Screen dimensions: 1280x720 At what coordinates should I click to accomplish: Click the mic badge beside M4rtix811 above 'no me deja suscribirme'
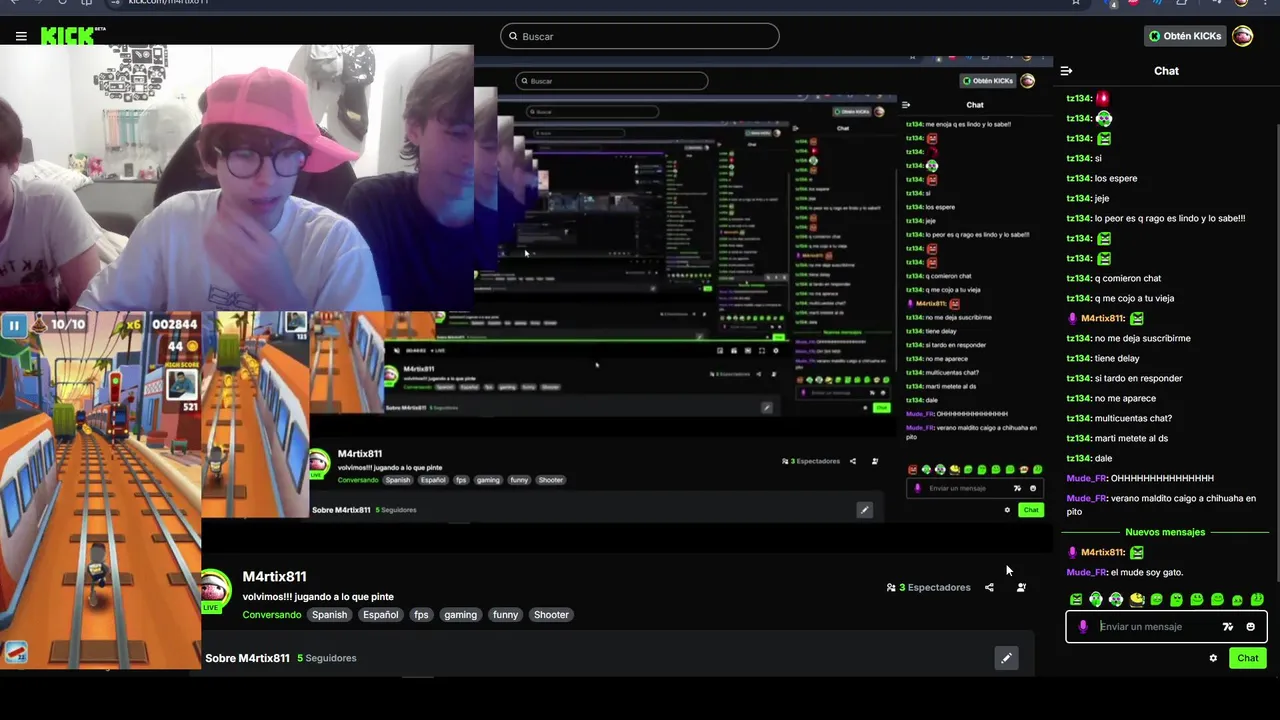[x=1072, y=319]
